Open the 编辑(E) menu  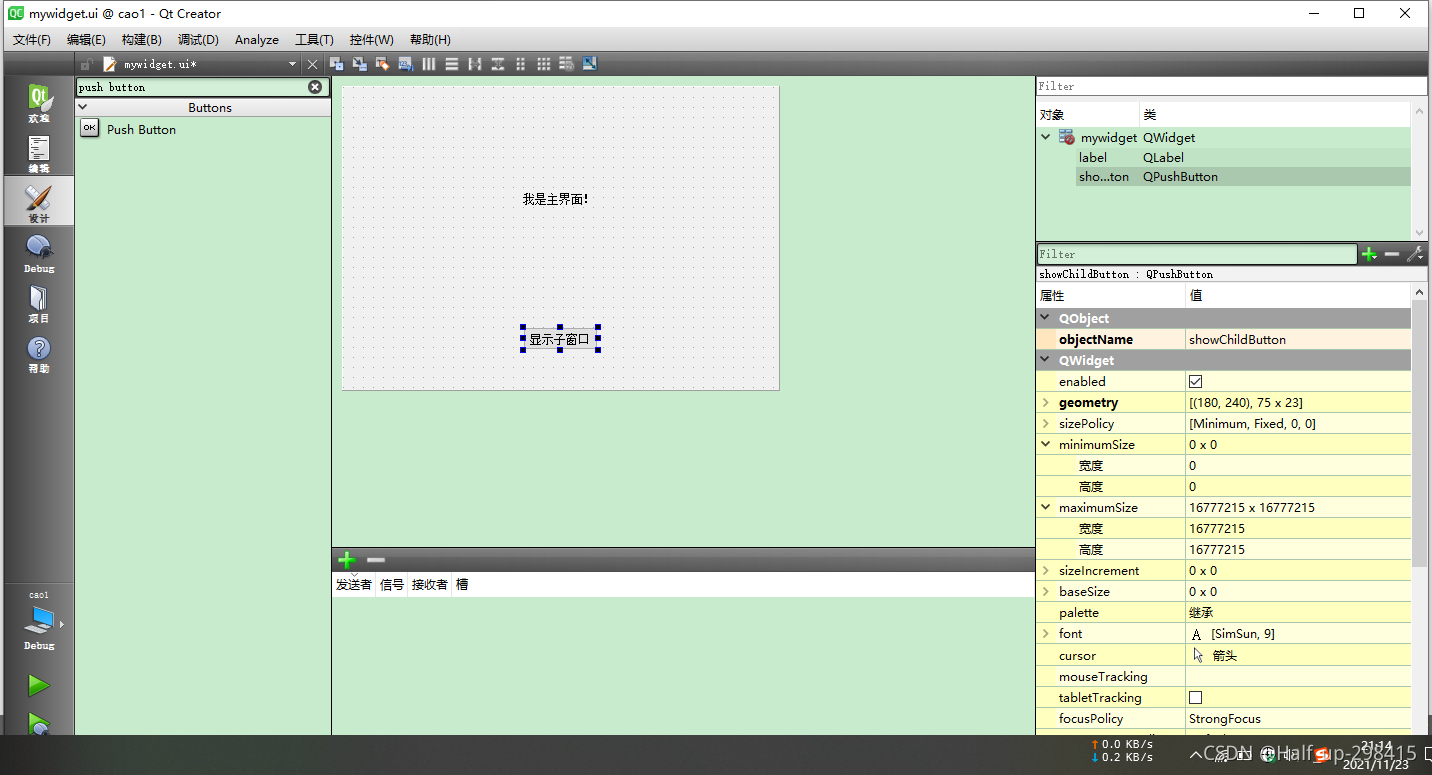tap(86, 40)
